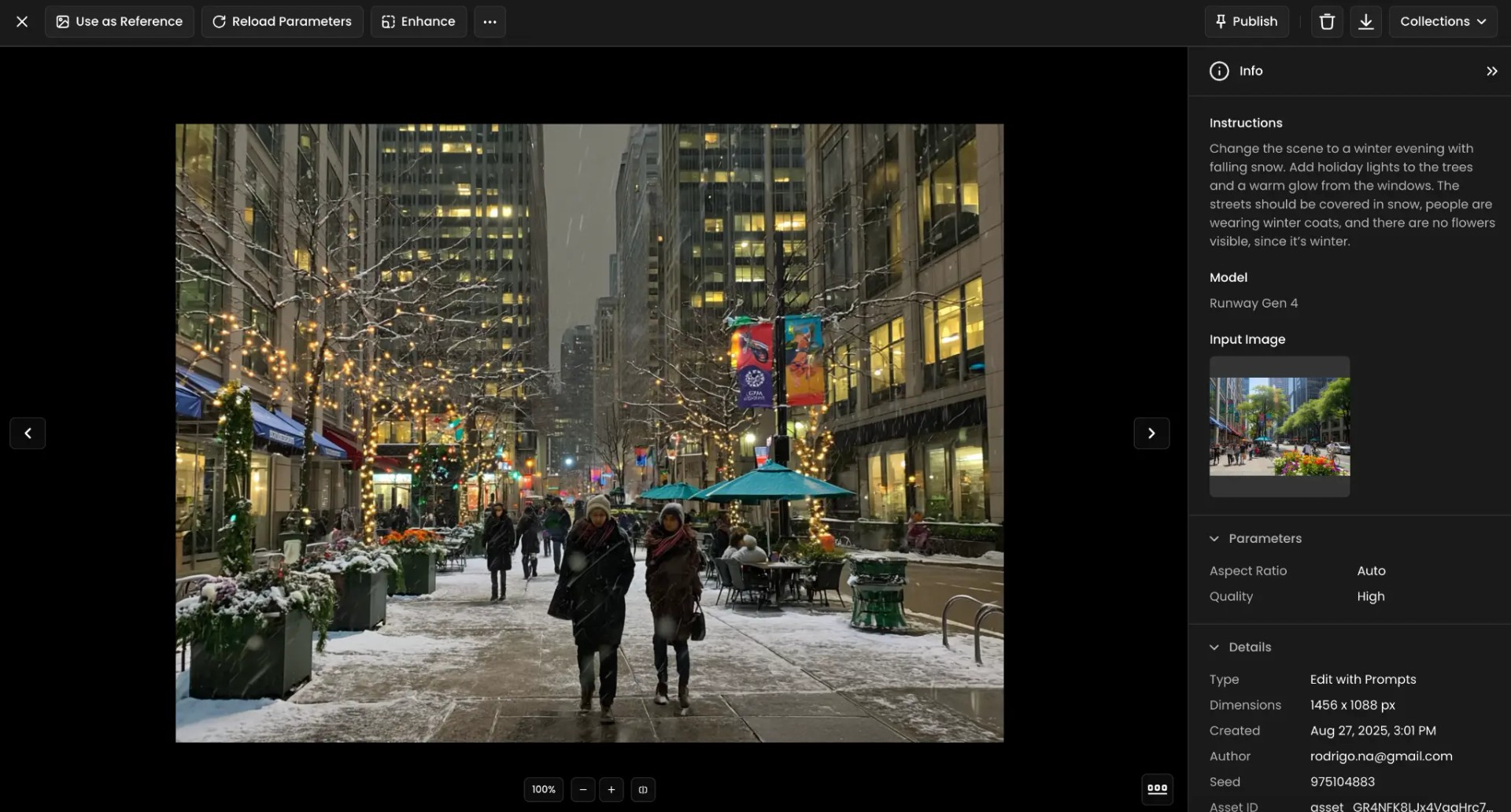
Task: Go to the previous image with the left arrow
Action: [28, 433]
